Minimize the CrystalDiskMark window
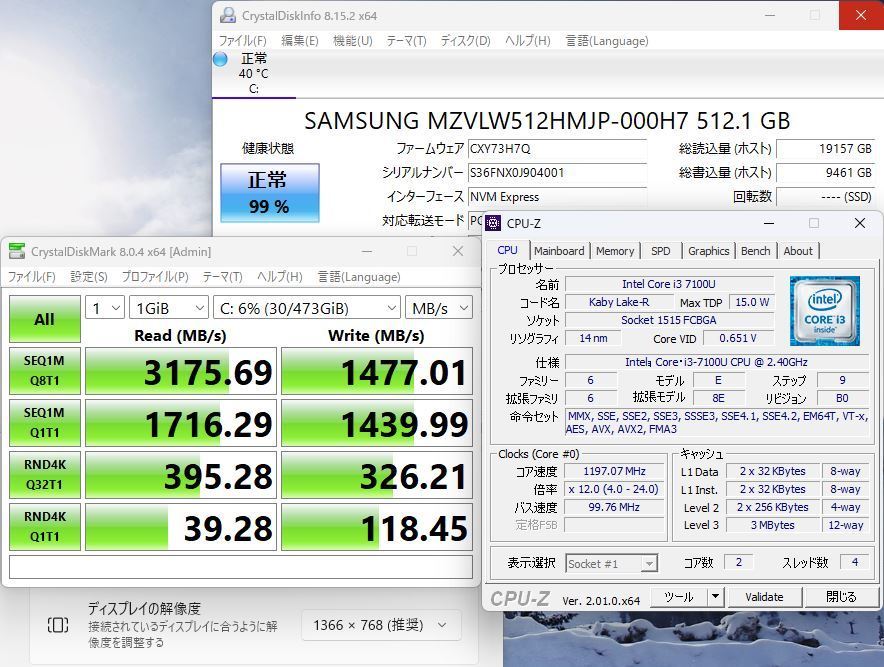 [x=367, y=251]
